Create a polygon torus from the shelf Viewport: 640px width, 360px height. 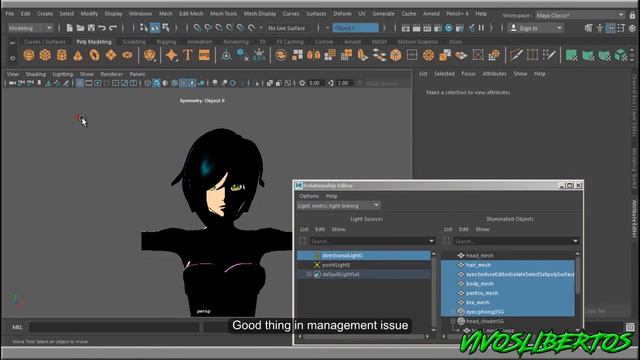(94, 55)
